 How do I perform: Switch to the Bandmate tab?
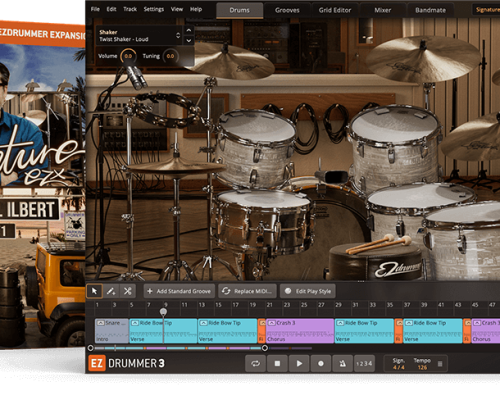click(x=430, y=10)
